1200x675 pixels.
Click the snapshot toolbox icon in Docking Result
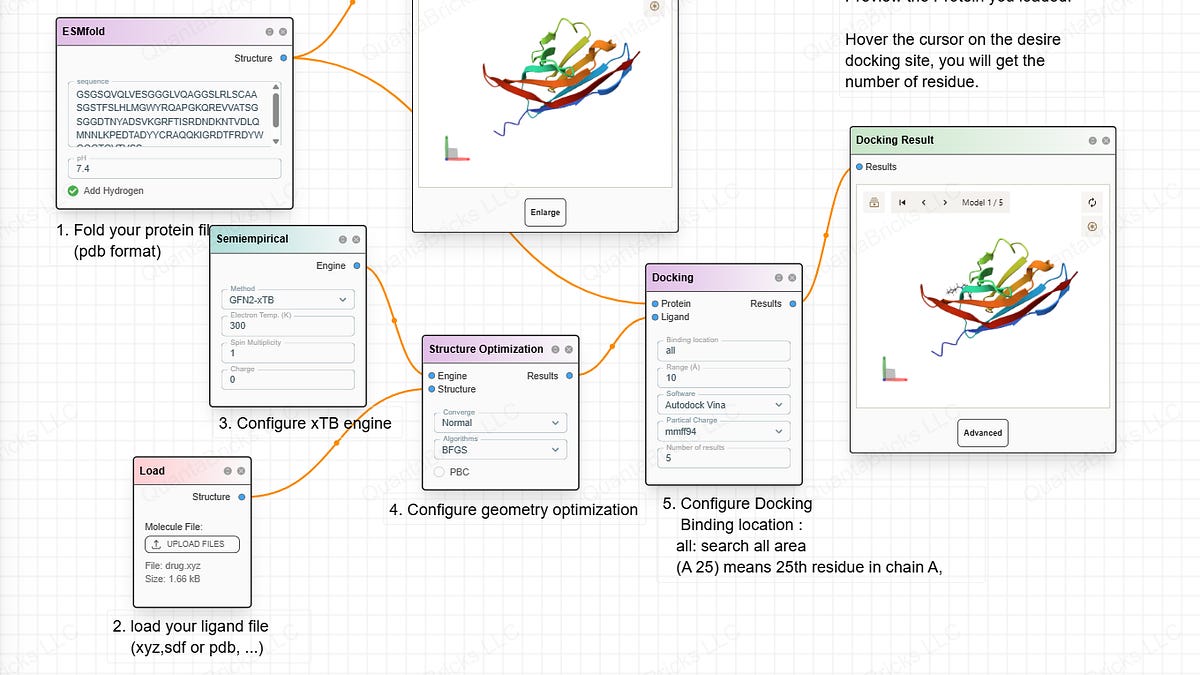pyautogui.click(x=874, y=202)
